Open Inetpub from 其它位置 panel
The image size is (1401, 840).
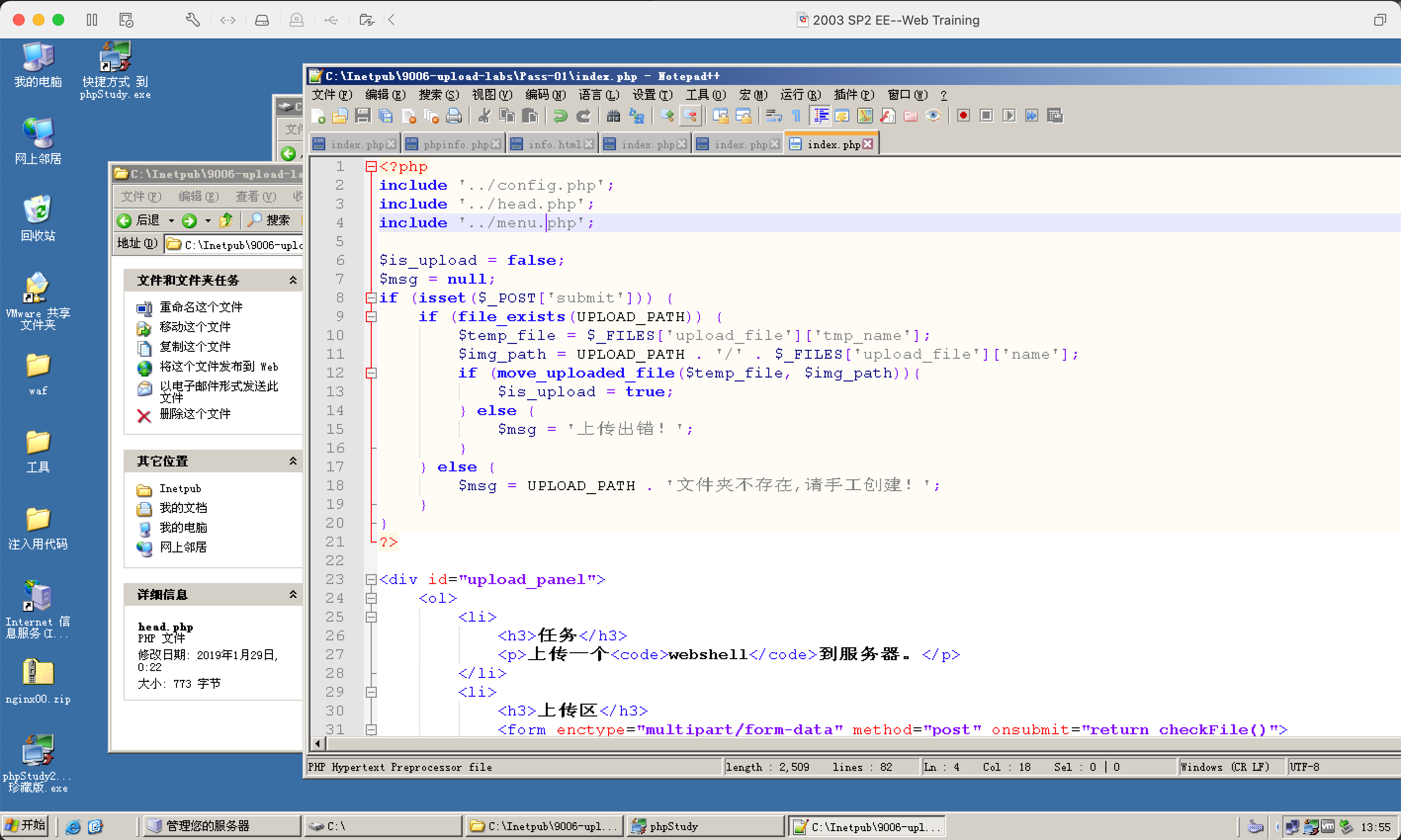coord(180,489)
